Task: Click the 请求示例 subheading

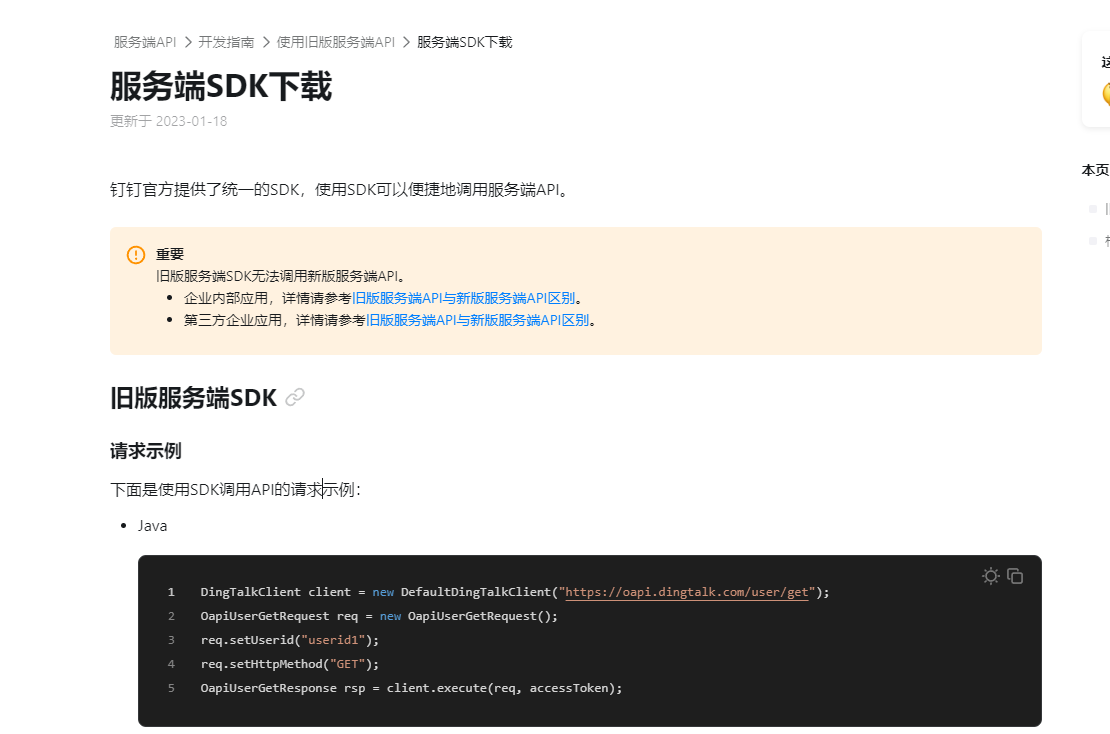Action: [146, 451]
